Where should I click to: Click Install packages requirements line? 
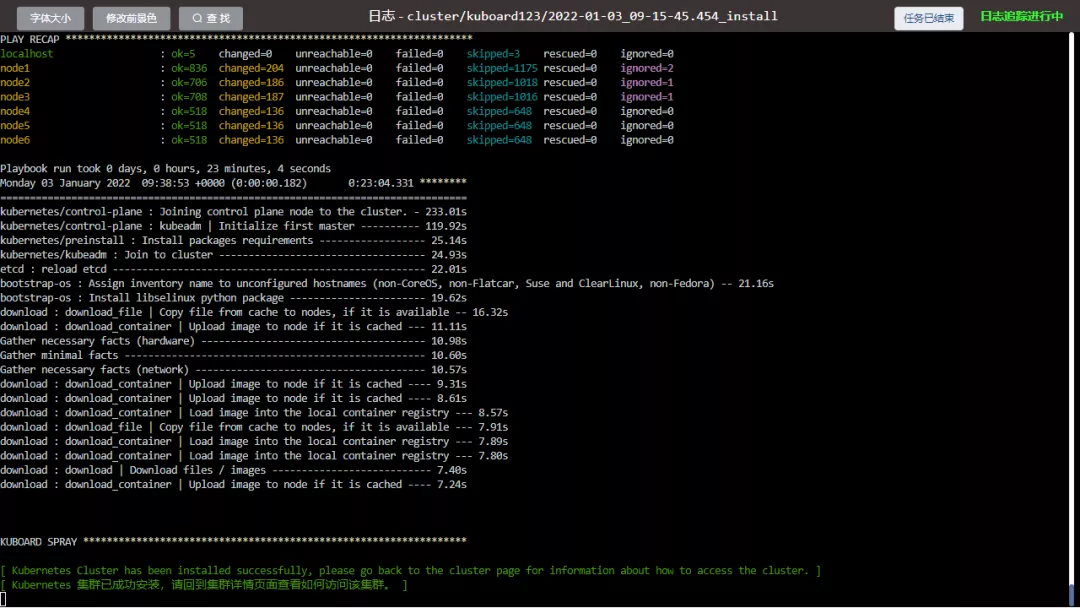233,240
